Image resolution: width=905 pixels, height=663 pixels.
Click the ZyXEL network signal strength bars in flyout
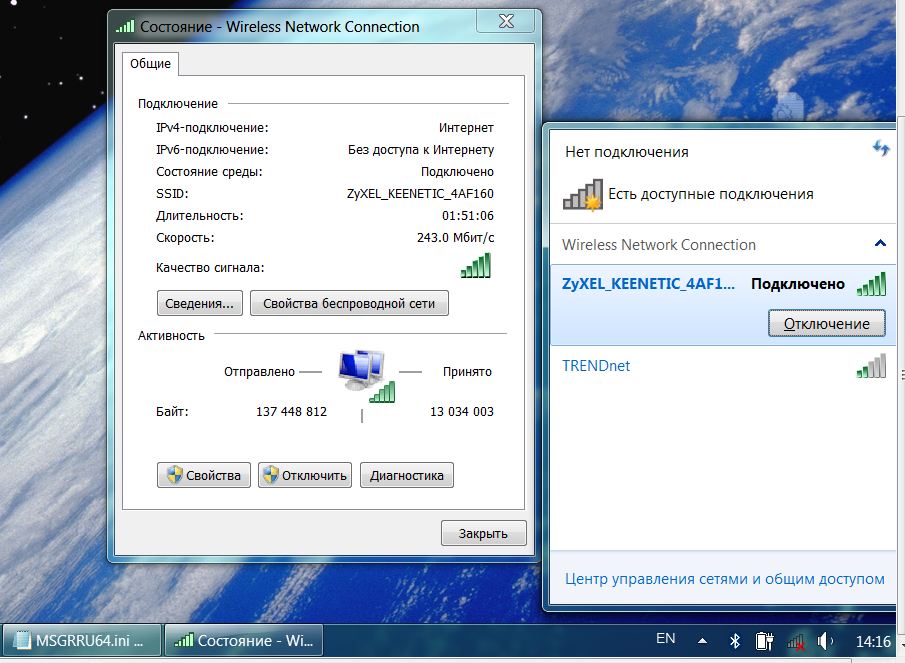(x=871, y=284)
